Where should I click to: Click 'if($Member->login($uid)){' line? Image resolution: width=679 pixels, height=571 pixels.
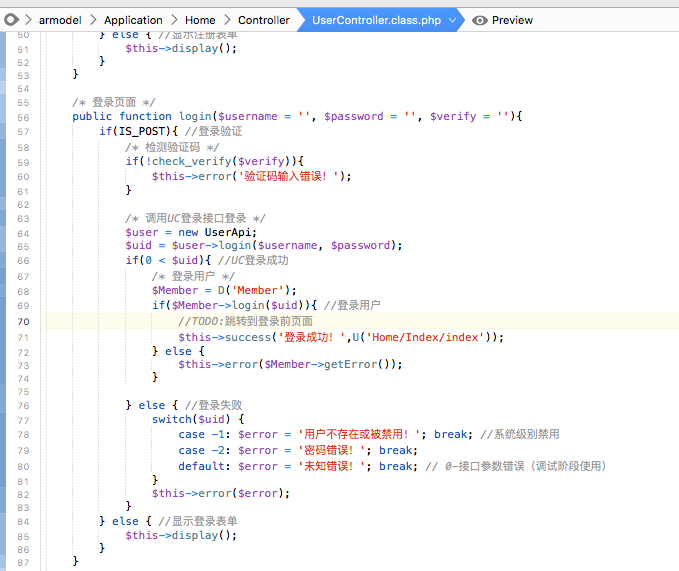click(234, 305)
